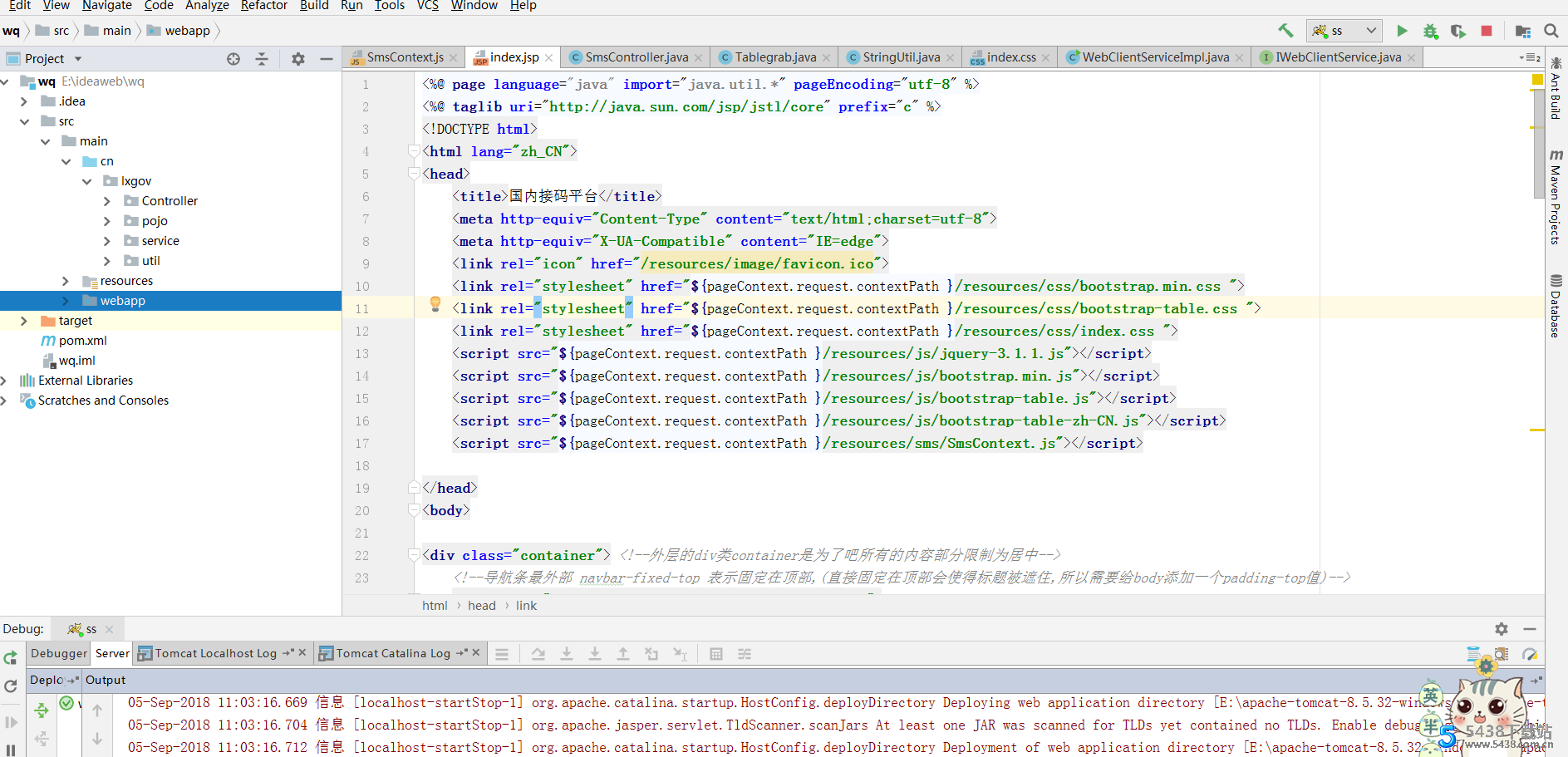Stop the running server with red square
Image resolution: width=1568 pixels, height=757 pixels.
pyautogui.click(x=1487, y=31)
